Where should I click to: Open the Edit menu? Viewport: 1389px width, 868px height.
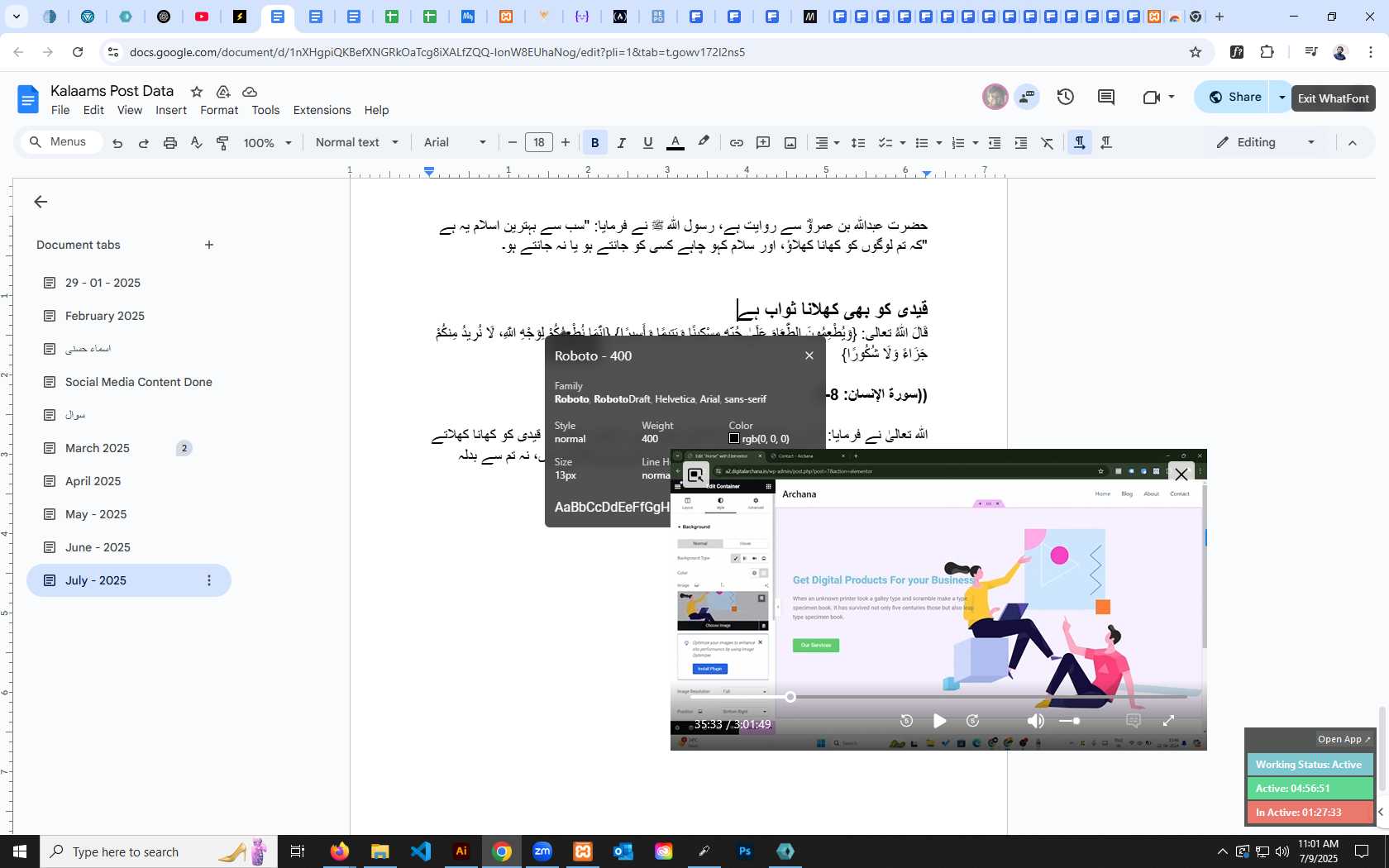[93, 110]
